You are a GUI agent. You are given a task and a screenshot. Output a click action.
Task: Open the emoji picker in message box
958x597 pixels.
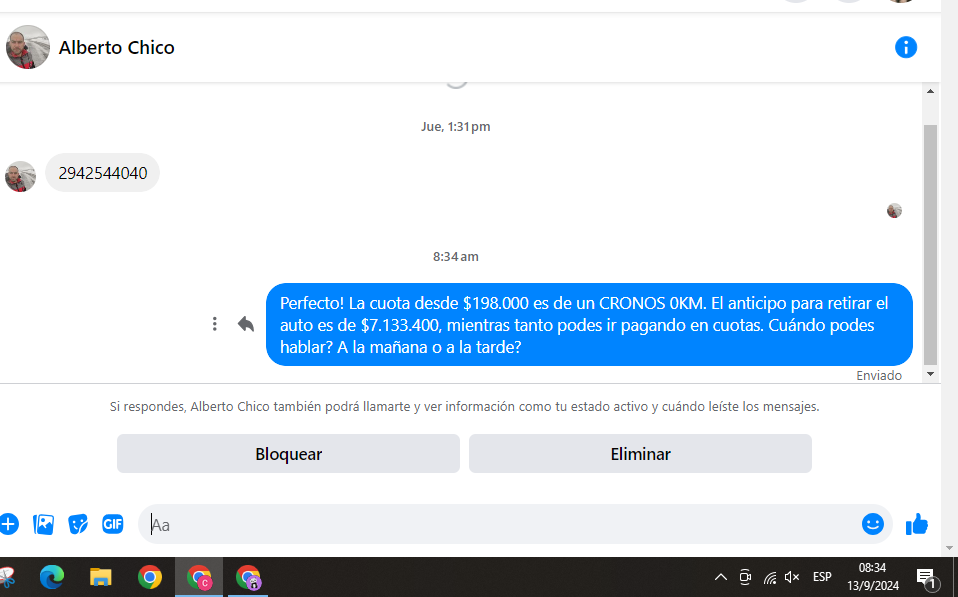click(x=872, y=524)
